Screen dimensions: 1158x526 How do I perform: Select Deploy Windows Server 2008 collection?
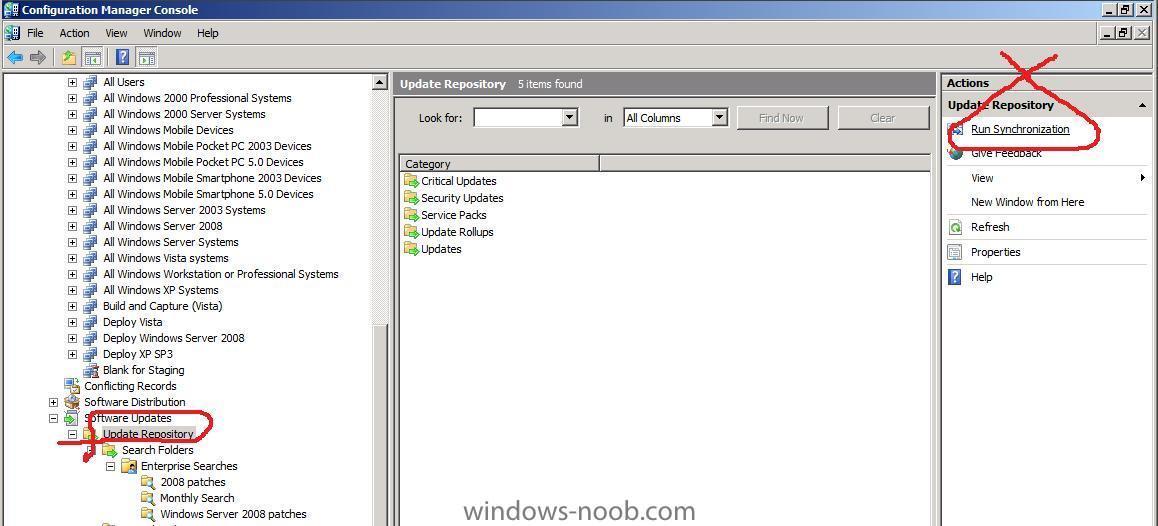(174, 338)
